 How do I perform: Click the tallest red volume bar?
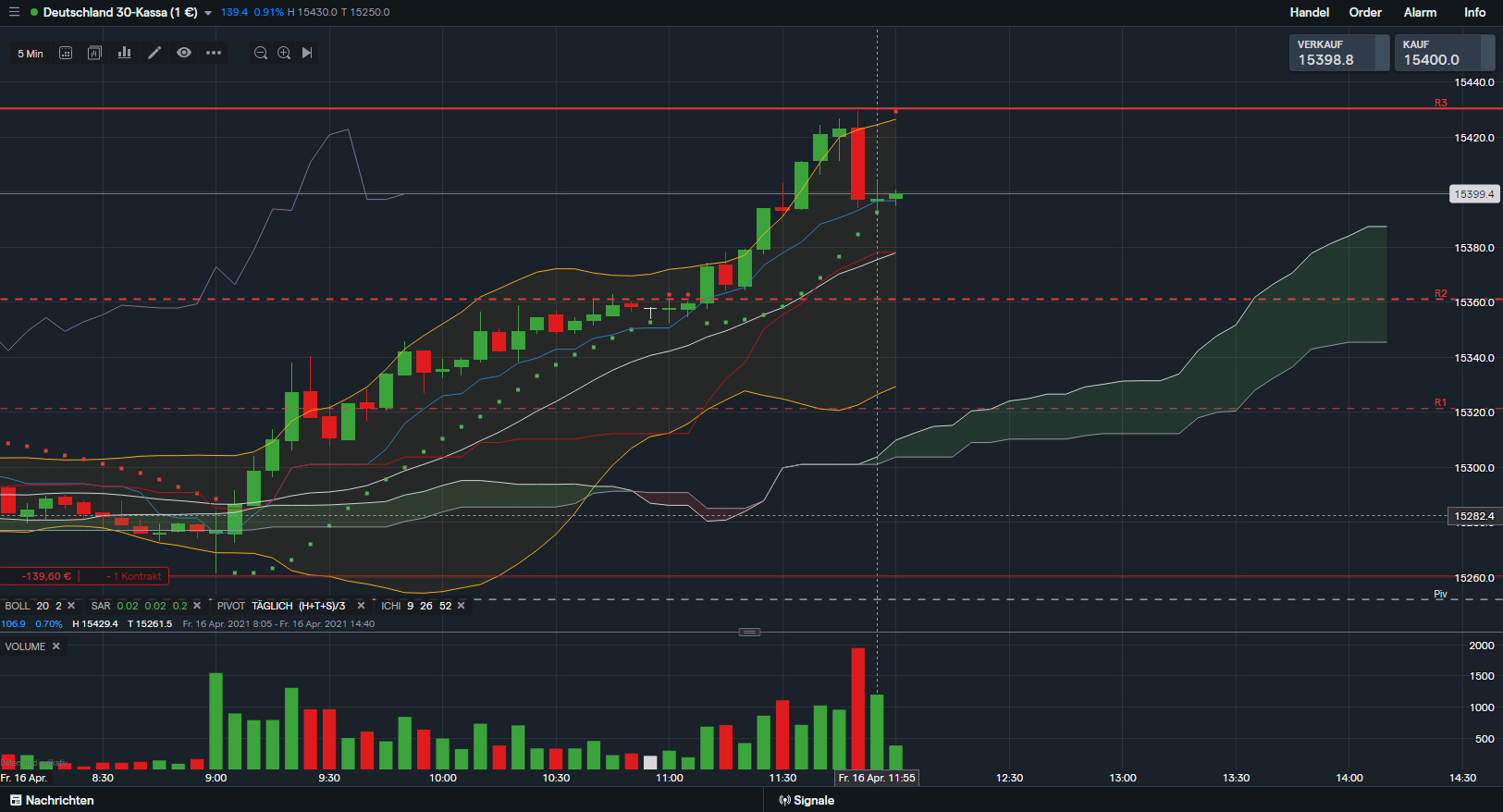[x=858, y=708]
